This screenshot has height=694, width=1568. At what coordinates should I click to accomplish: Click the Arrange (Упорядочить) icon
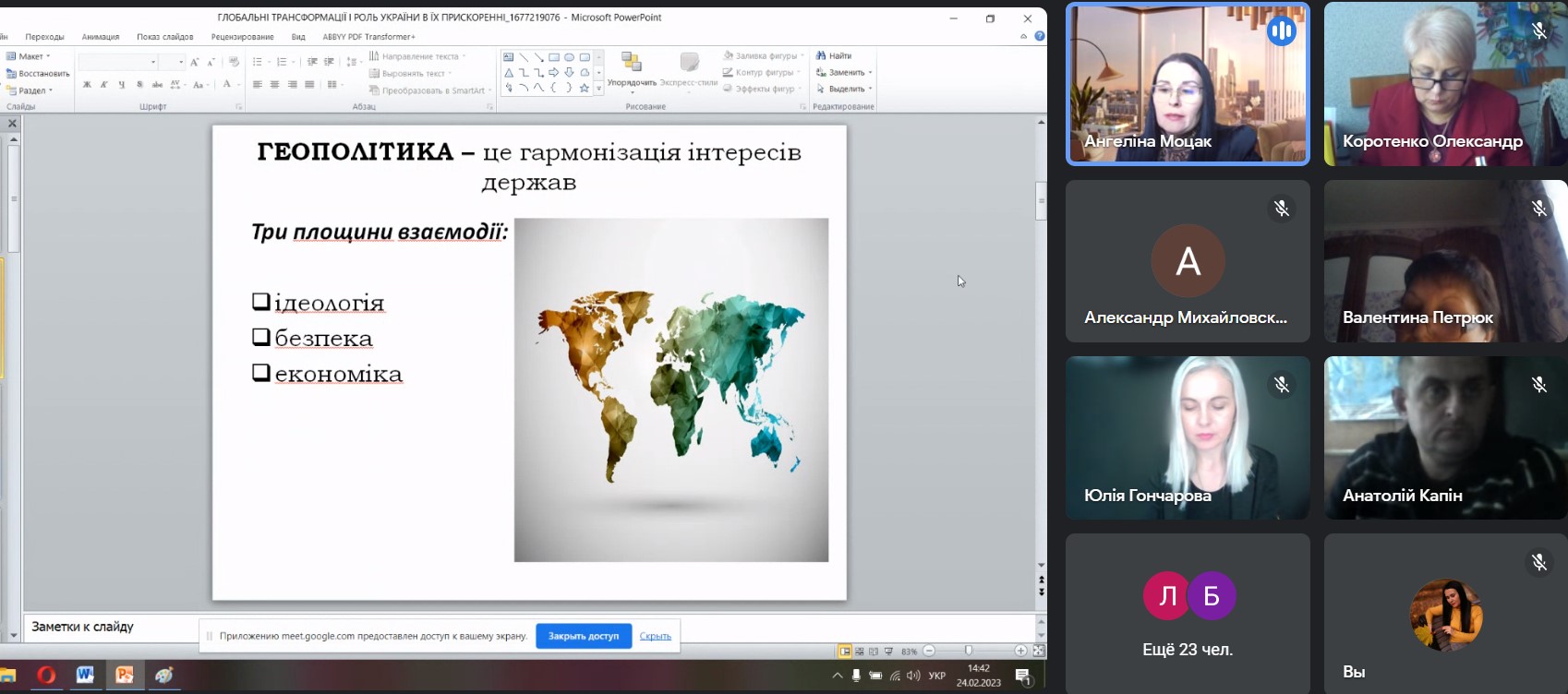click(x=632, y=63)
